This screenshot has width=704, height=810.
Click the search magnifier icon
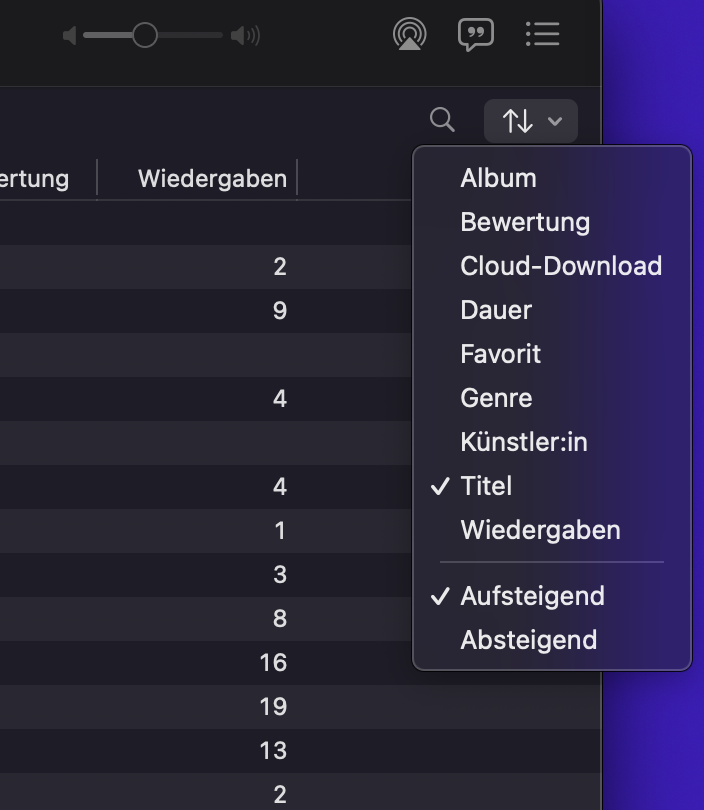click(x=442, y=121)
